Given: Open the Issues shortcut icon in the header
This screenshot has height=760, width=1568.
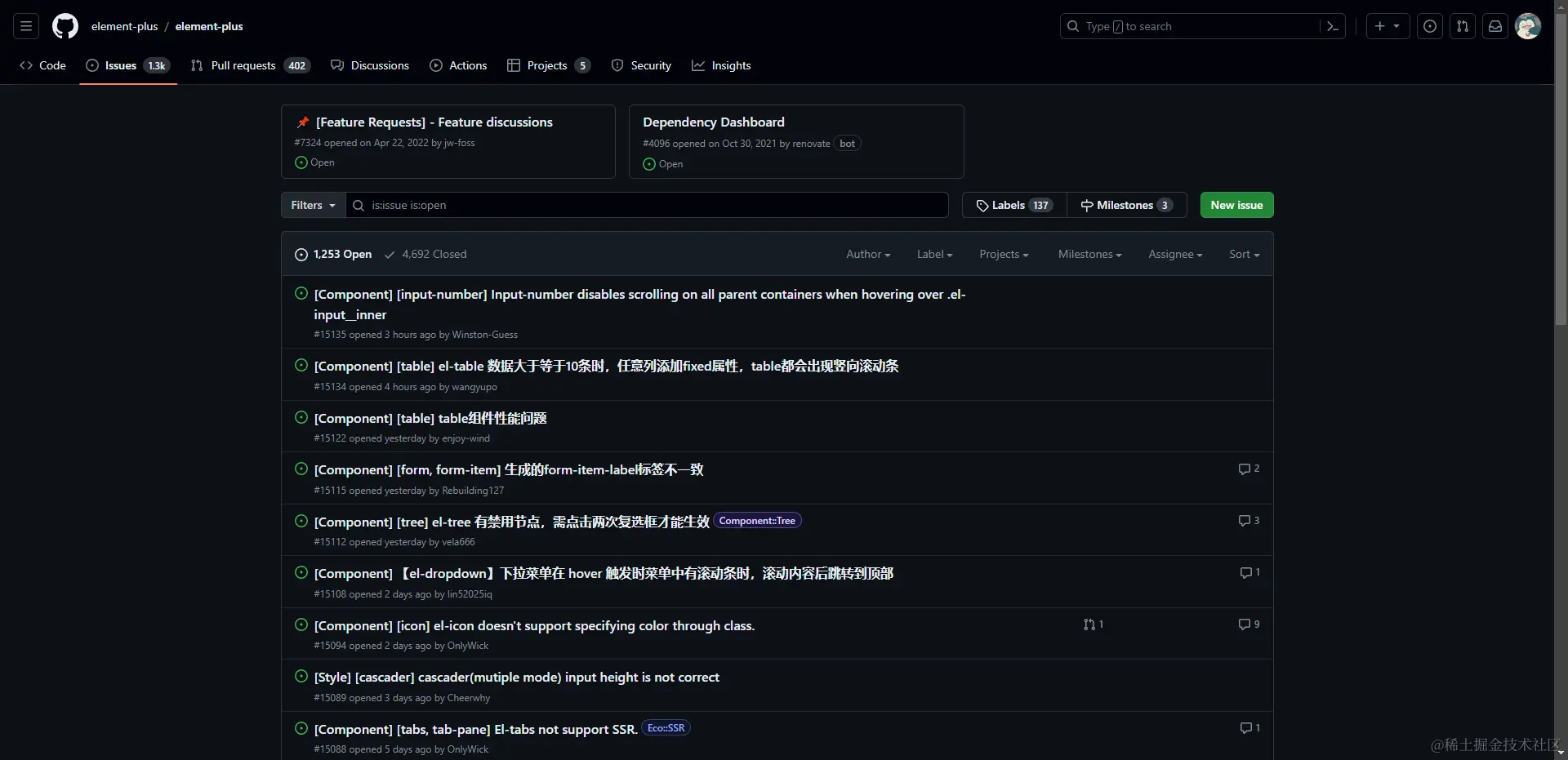Looking at the screenshot, I should tap(1430, 26).
